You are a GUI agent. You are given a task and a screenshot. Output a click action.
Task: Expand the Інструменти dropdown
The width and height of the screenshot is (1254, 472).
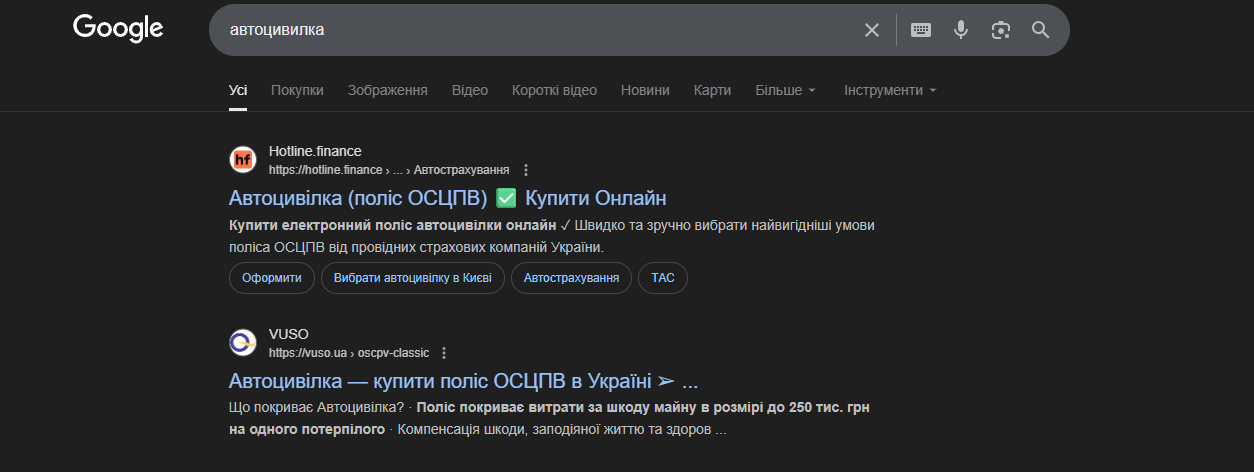pyautogui.click(x=890, y=90)
